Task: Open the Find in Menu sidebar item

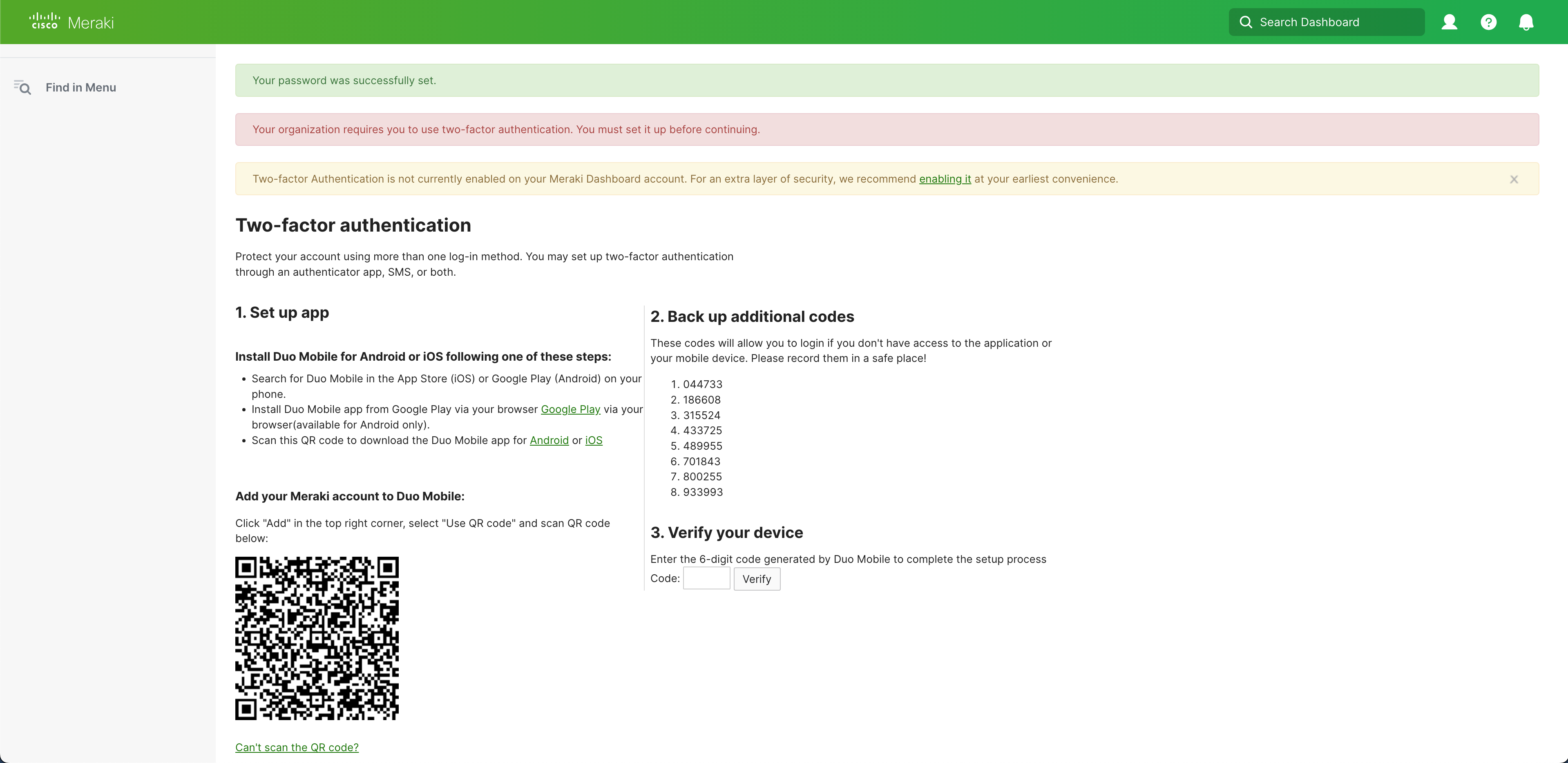Action: tap(80, 87)
